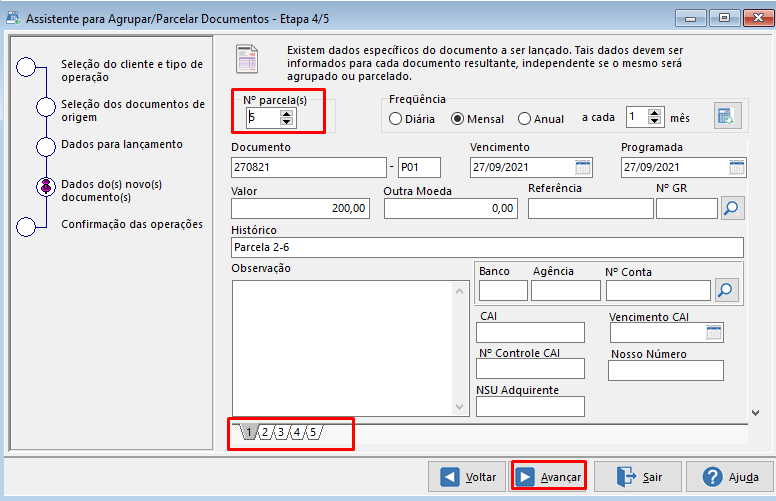The image size is (776, 501).
Task: Click the Agência input field
Action: tap(566, 291)
